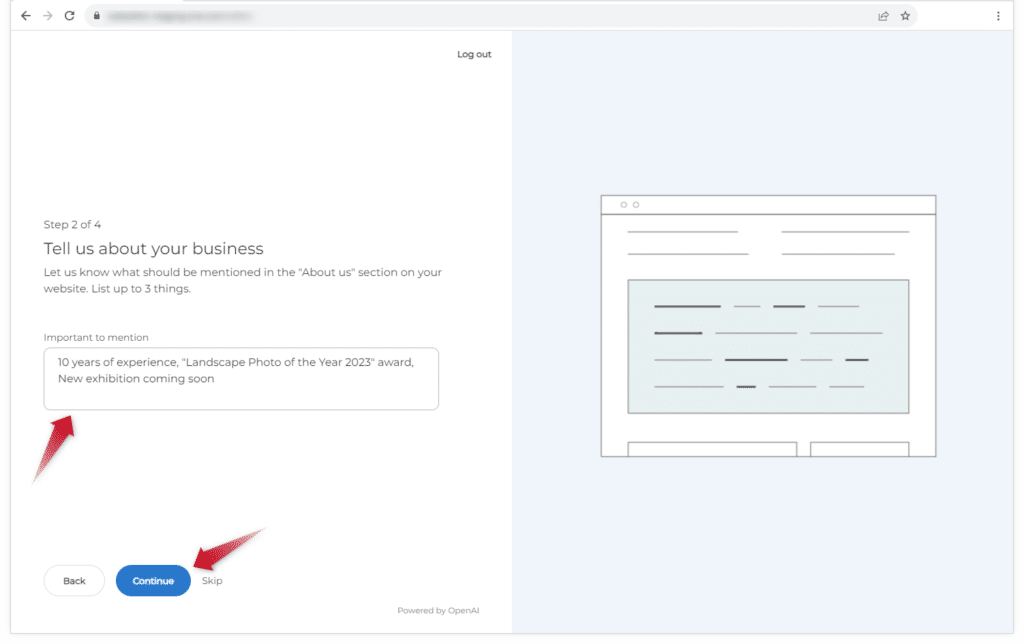
Task: Reload the current page
Action: click(x=69, y=16)
